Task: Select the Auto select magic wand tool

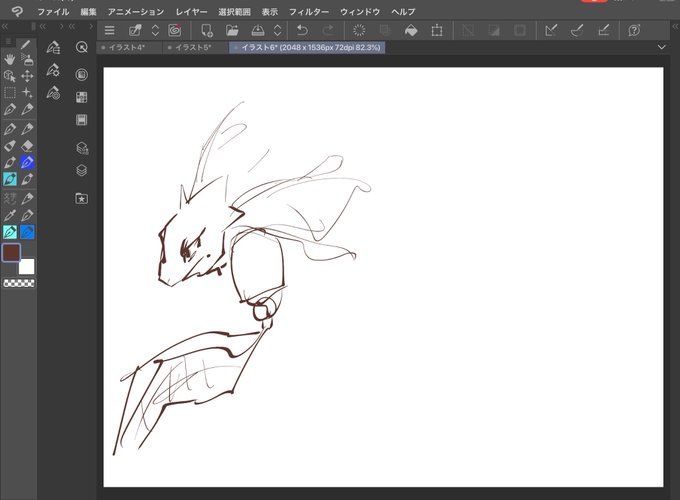Action: click(x=27, y=93)
